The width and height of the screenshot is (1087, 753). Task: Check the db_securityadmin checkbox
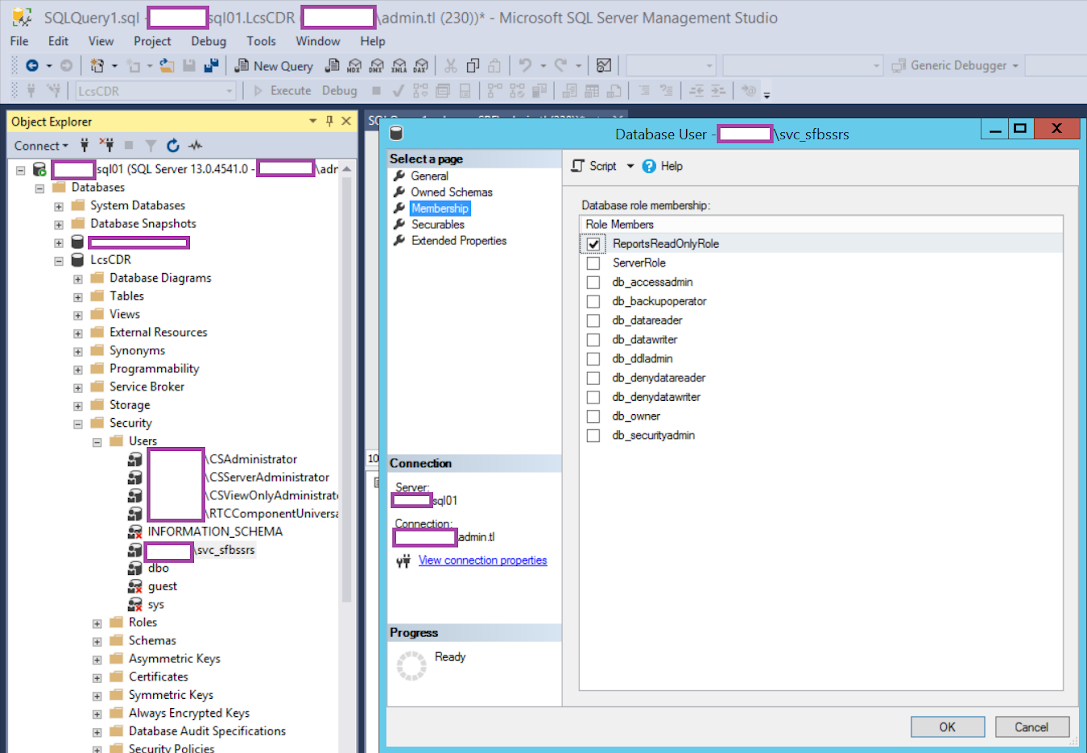[593, 435]
